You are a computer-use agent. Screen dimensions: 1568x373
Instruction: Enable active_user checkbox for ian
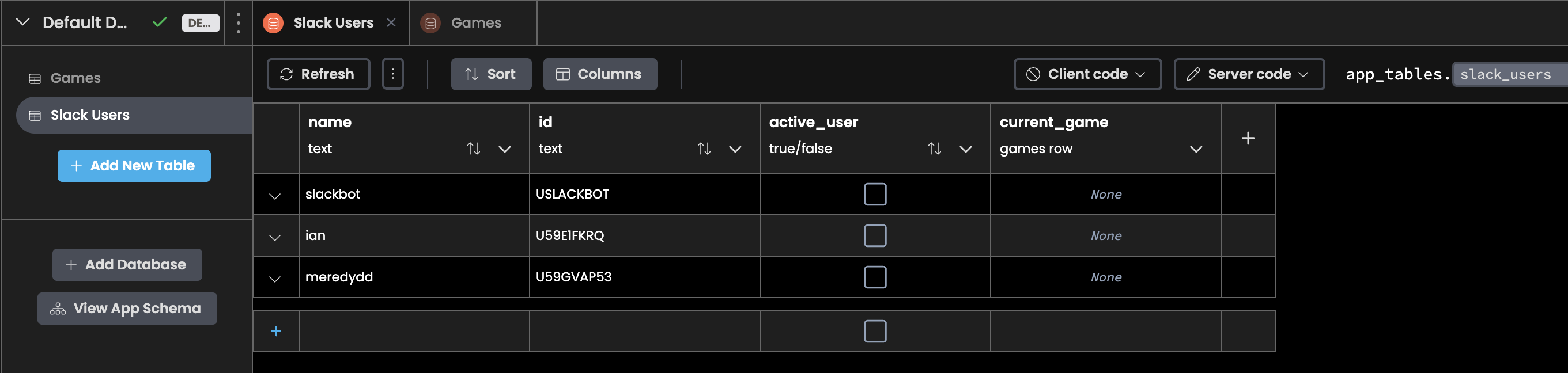pyautogui.click(x=875, y=236)
